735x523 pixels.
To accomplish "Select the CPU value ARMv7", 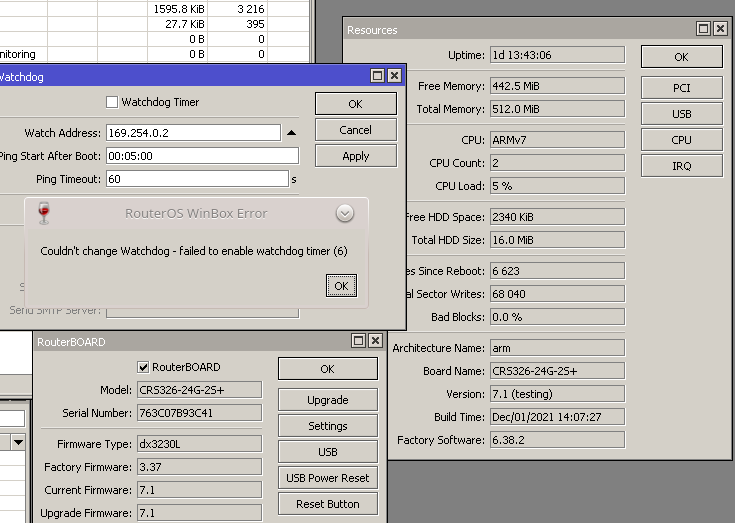I will point(557,140).
